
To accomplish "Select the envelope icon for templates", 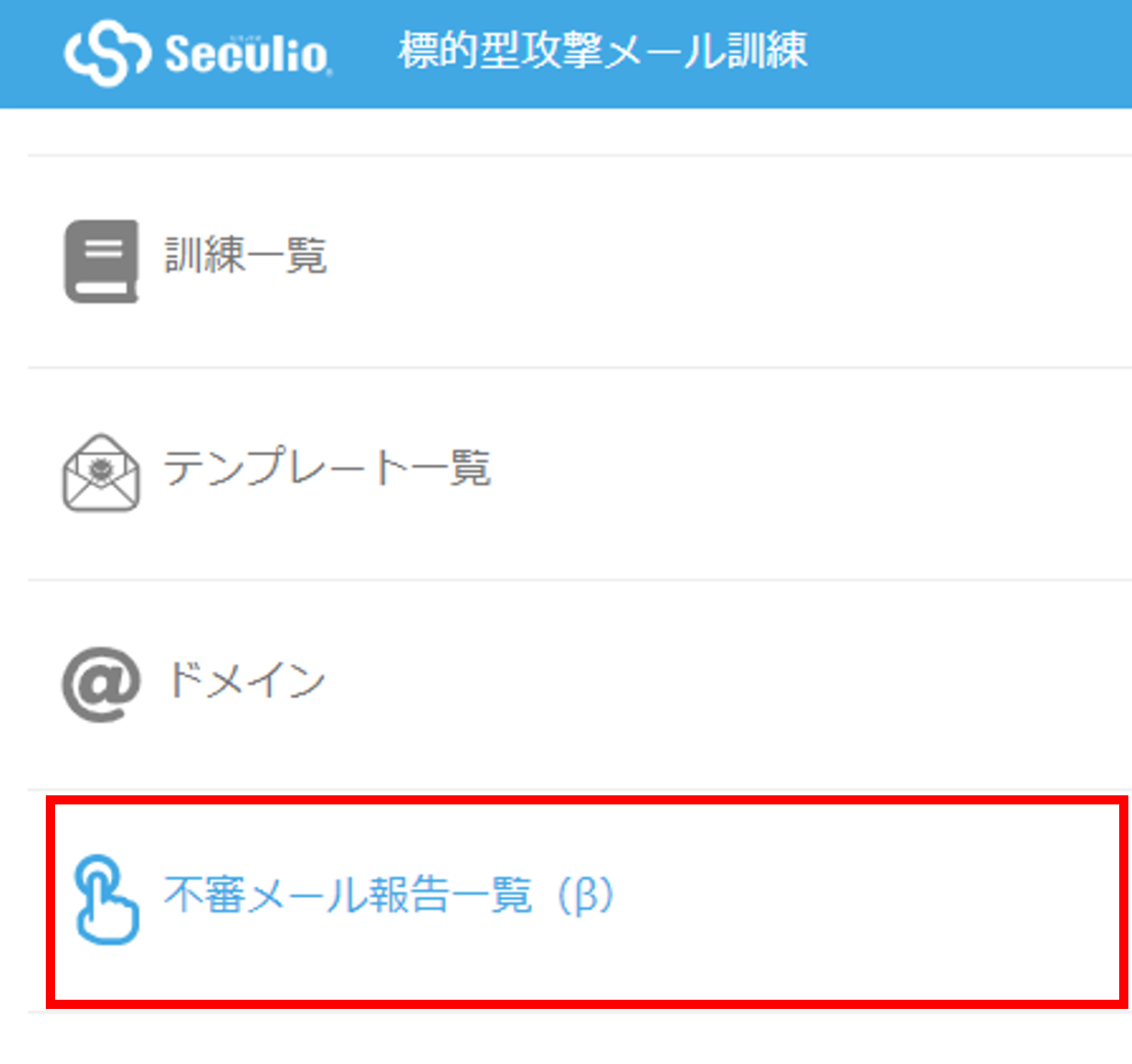I will pyautogui.click(x=101, y=473).
